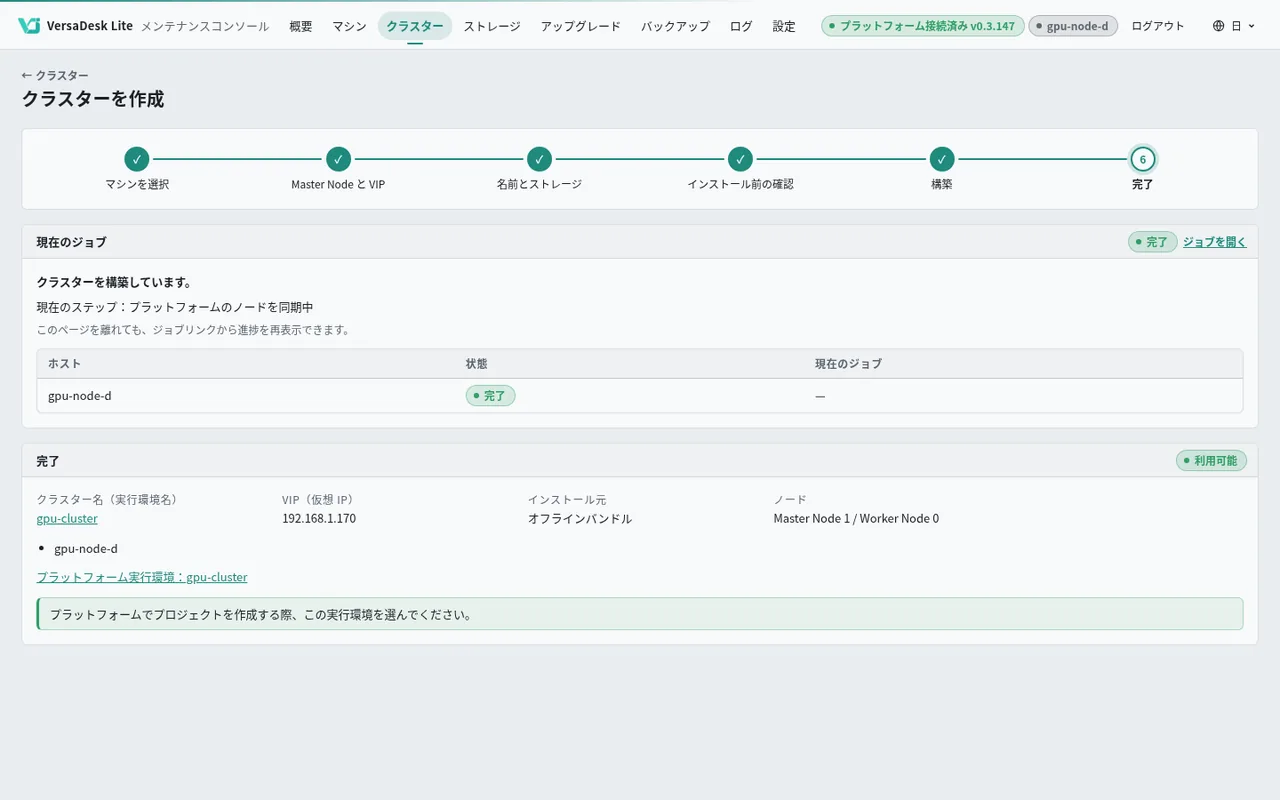Open プラットフォーム実行環境：gpu-cluster link
The height and width of the screenshot is (800, 1280).
(142, 577)
